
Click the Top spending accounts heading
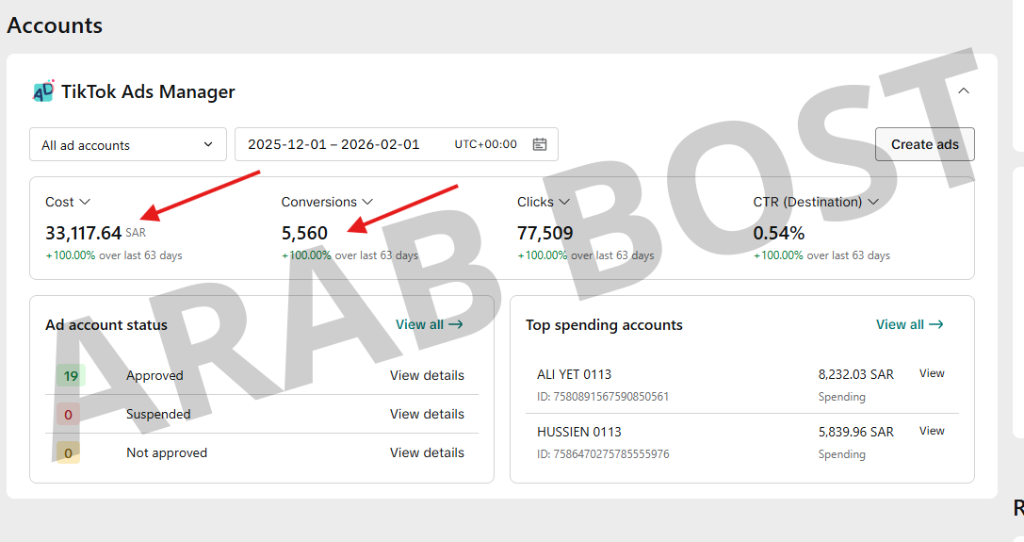click(x=604, y=325)
